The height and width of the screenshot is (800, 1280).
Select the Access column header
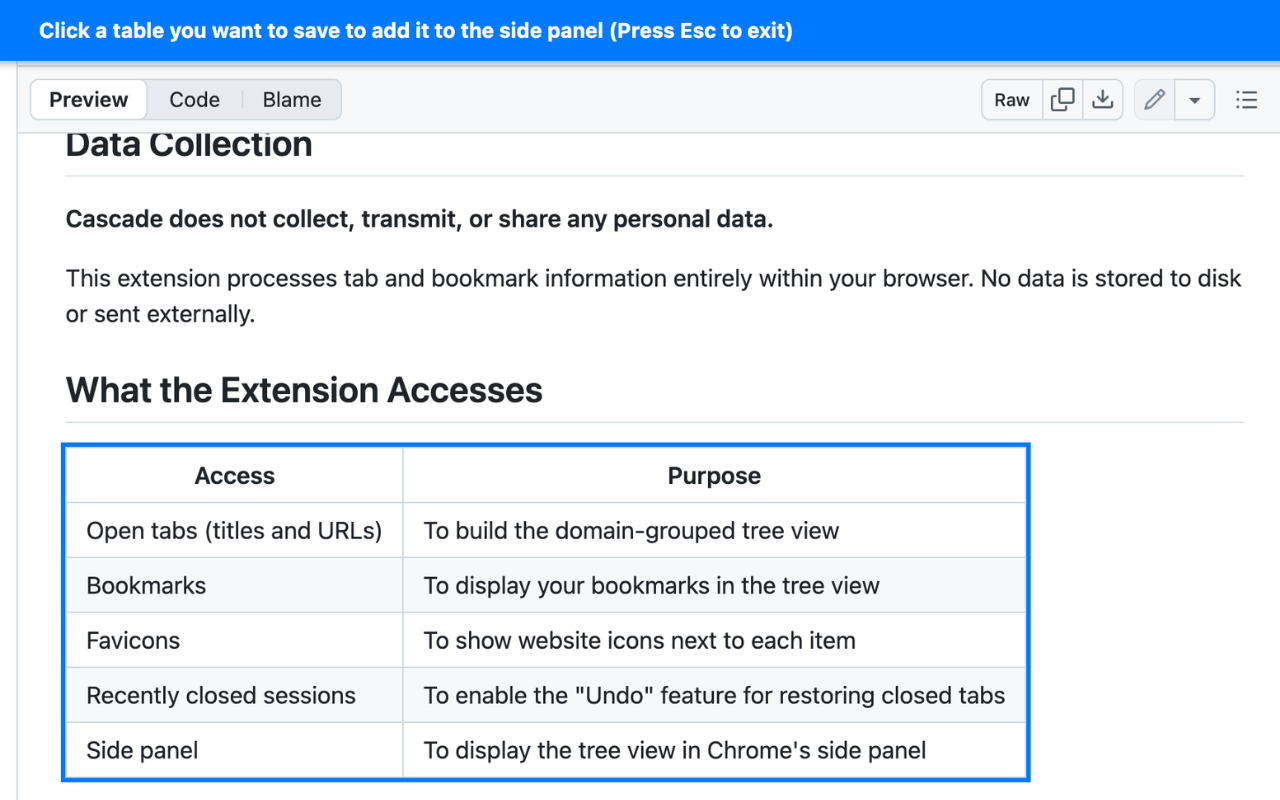point(235,476)
